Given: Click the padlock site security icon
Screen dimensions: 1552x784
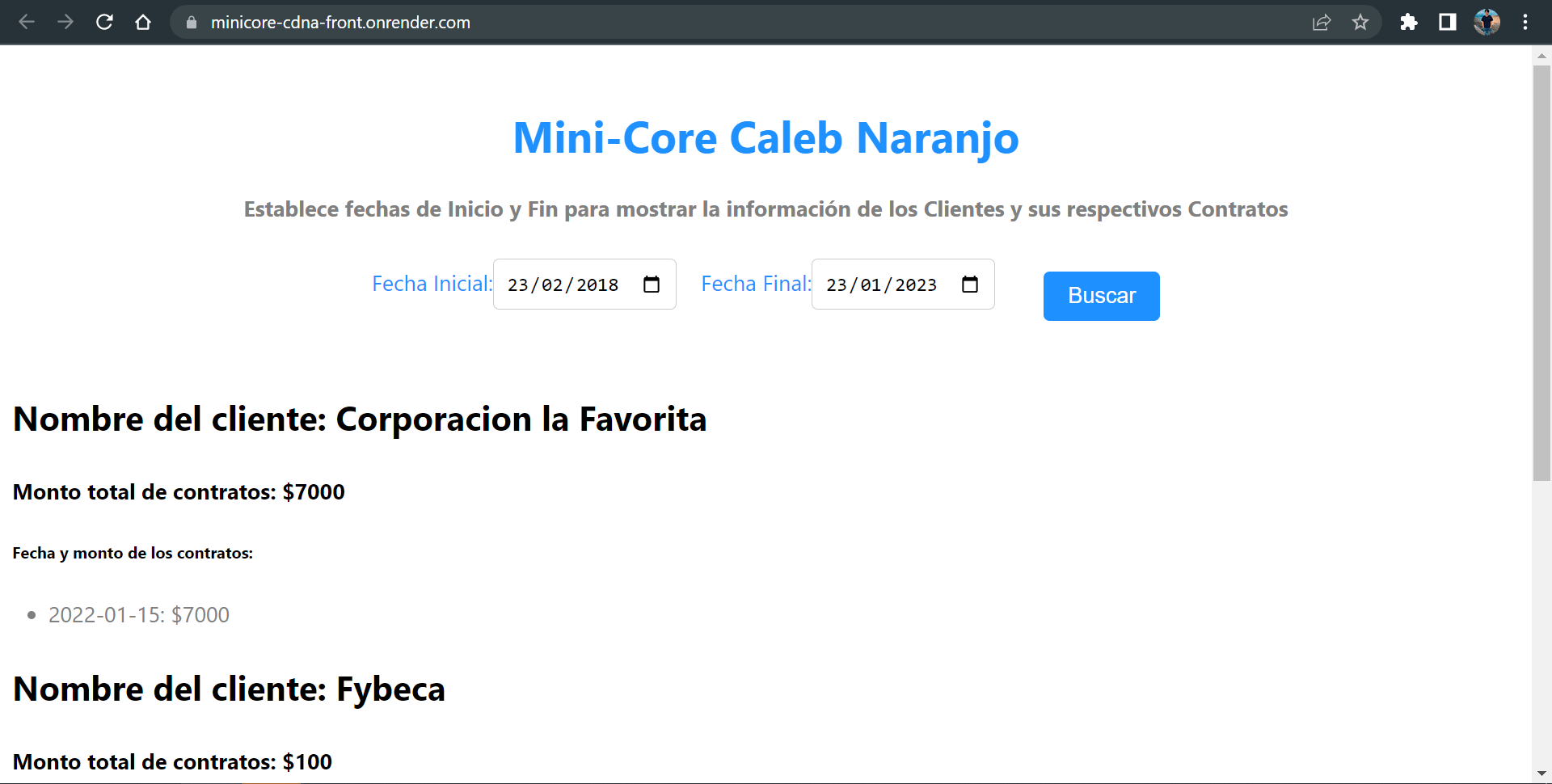Looking at the screenshot, I should pos(192,23).
